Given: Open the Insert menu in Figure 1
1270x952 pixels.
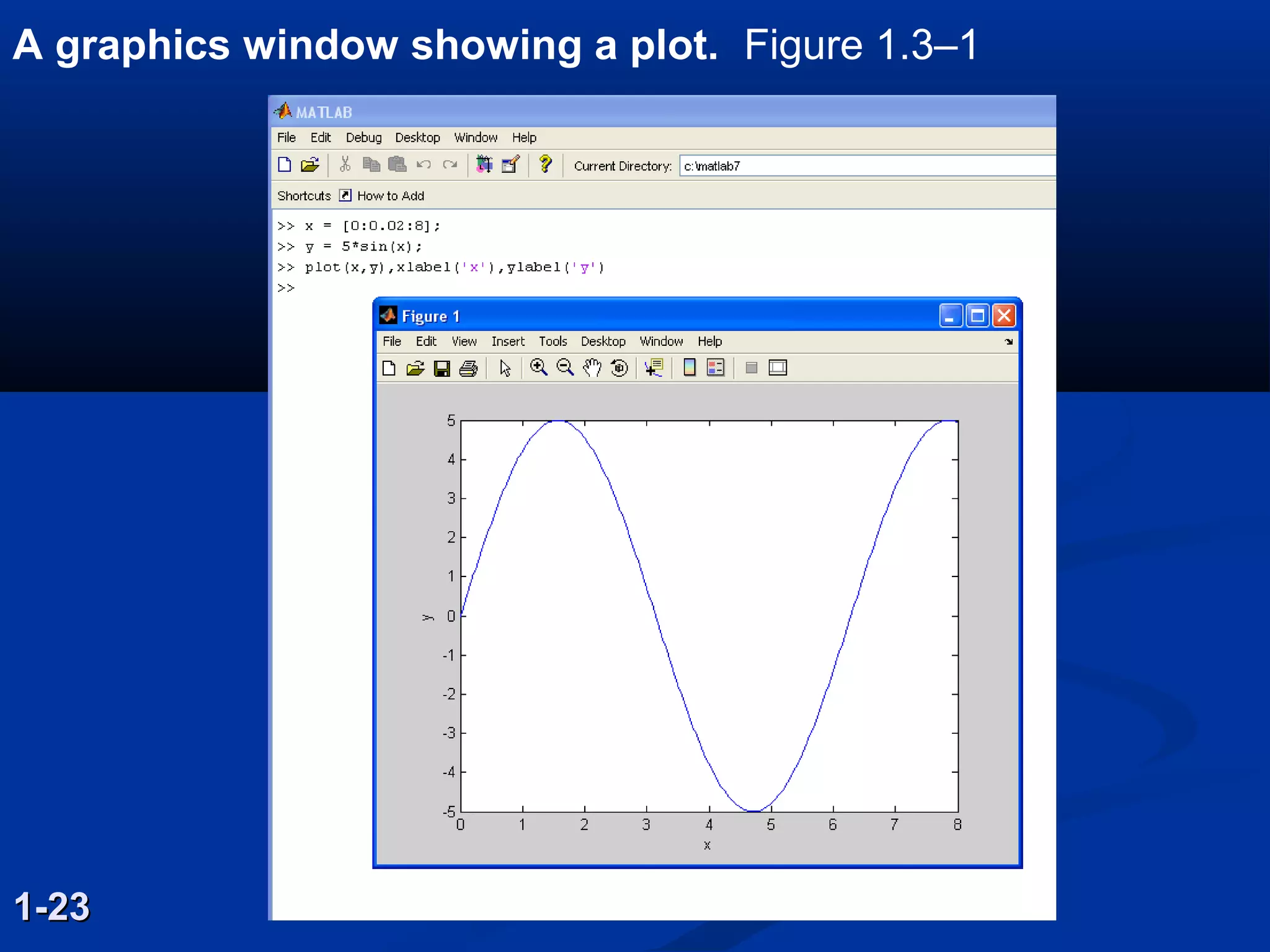Looking at the screenshot, I should point(508,342).
